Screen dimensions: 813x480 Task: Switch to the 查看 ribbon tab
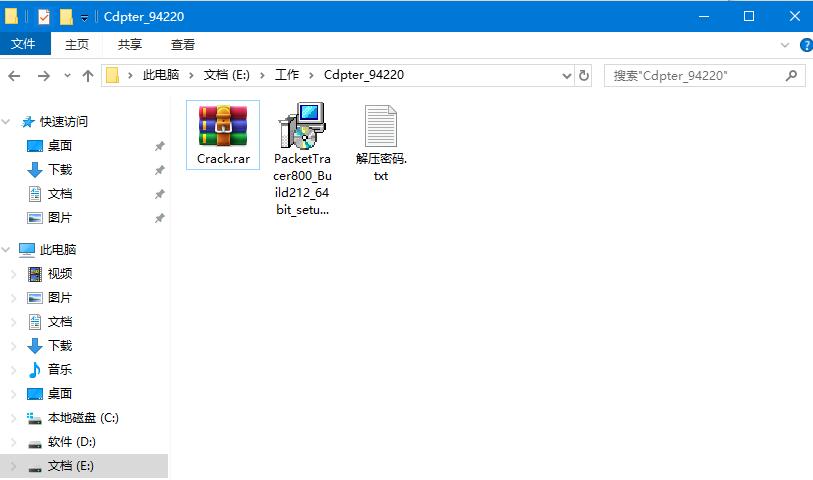point(183,45)
